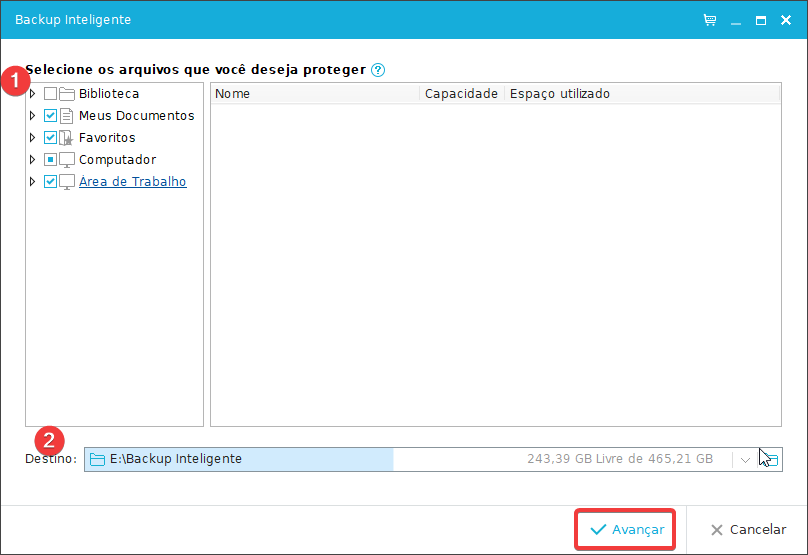
Task: Sort by the Nome column header
Action: 314,94
